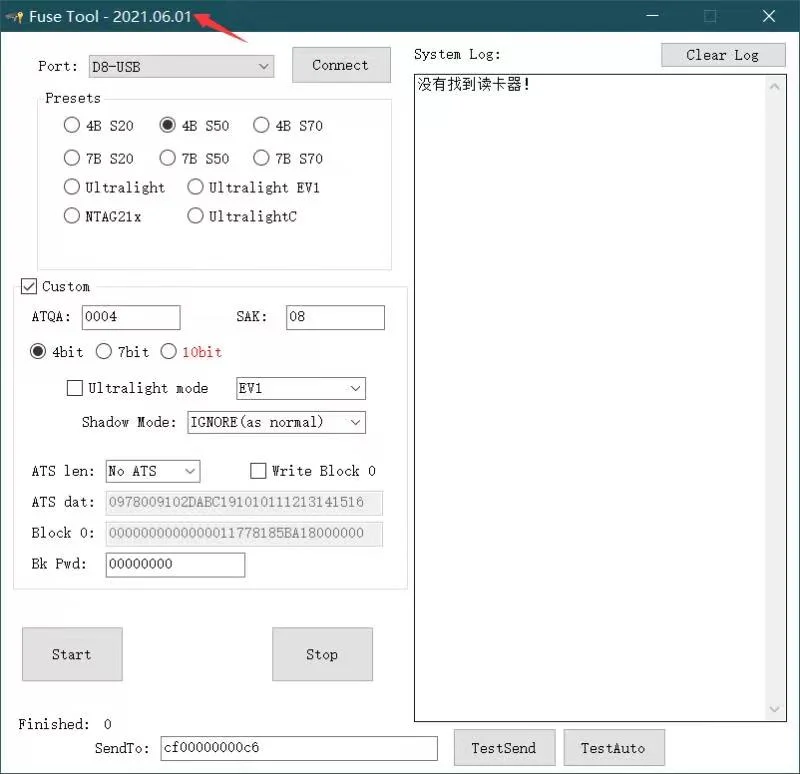The image size is (800, 774).
Task: Select the Ultralight EV1 preset
Action: [196, 187]
